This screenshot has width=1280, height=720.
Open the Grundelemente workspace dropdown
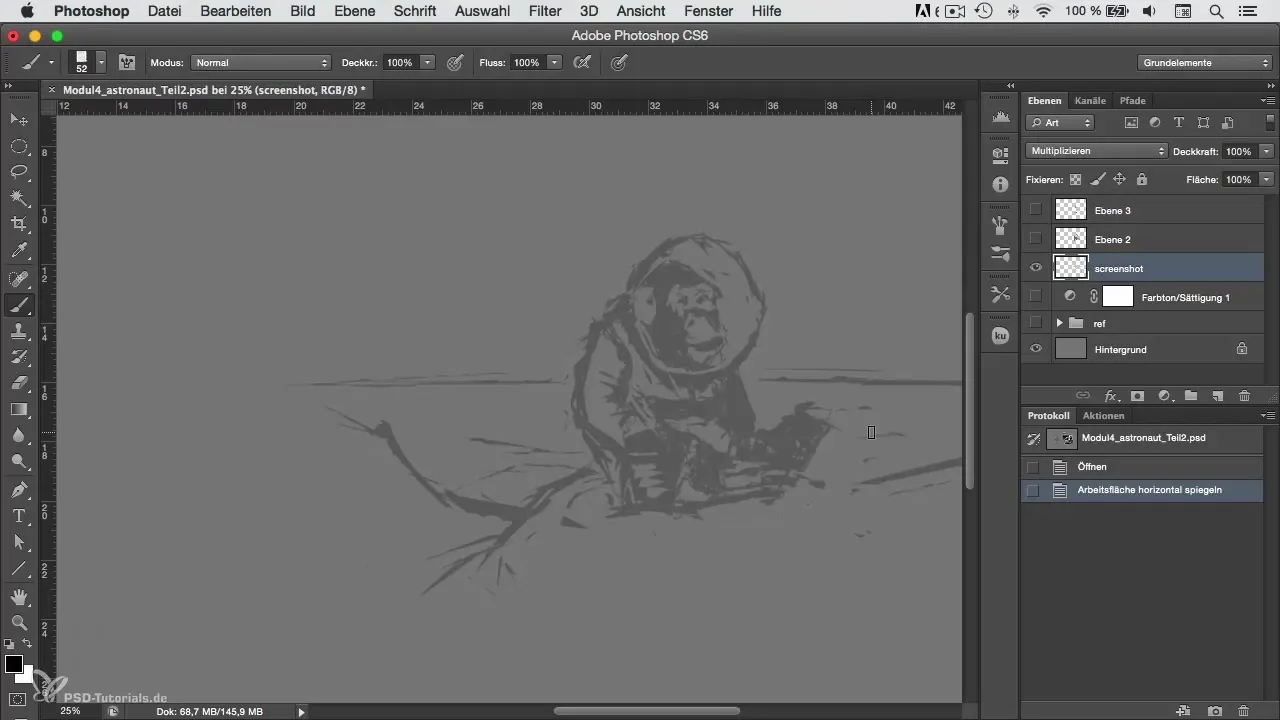coord(1205,62)
